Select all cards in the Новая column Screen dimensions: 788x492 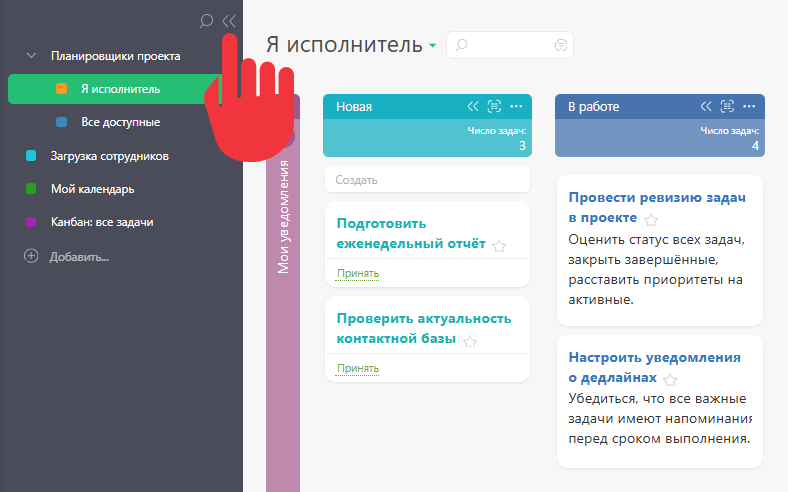click(495, 107)
